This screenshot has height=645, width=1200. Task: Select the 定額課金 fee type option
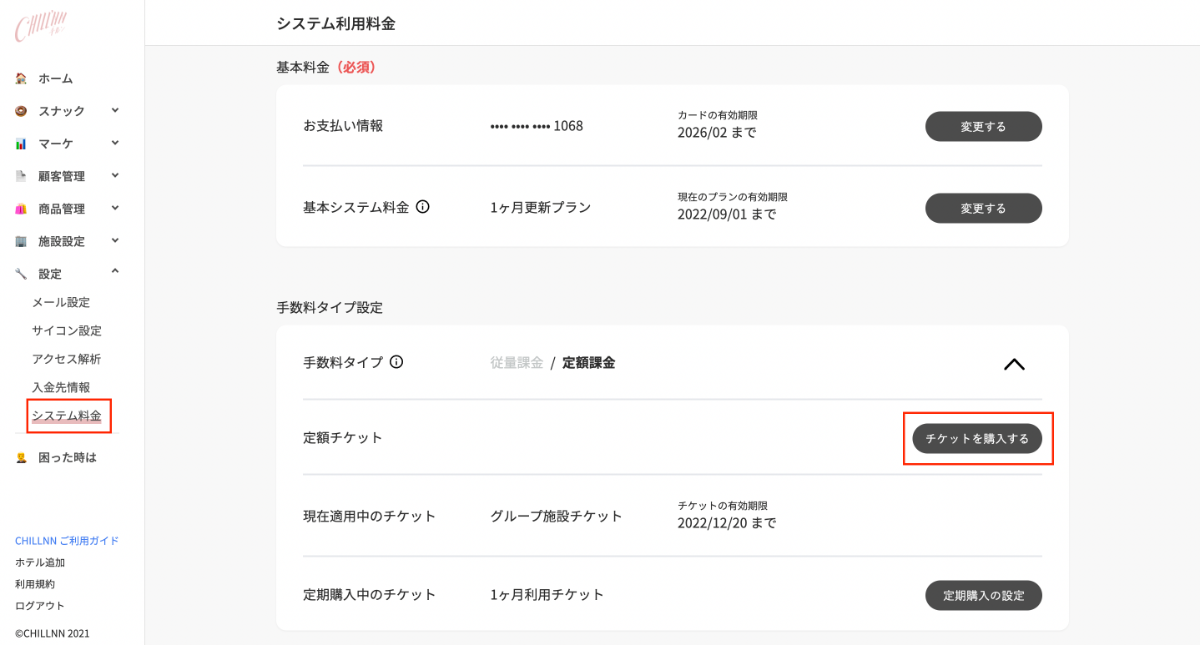pos(589,363)
